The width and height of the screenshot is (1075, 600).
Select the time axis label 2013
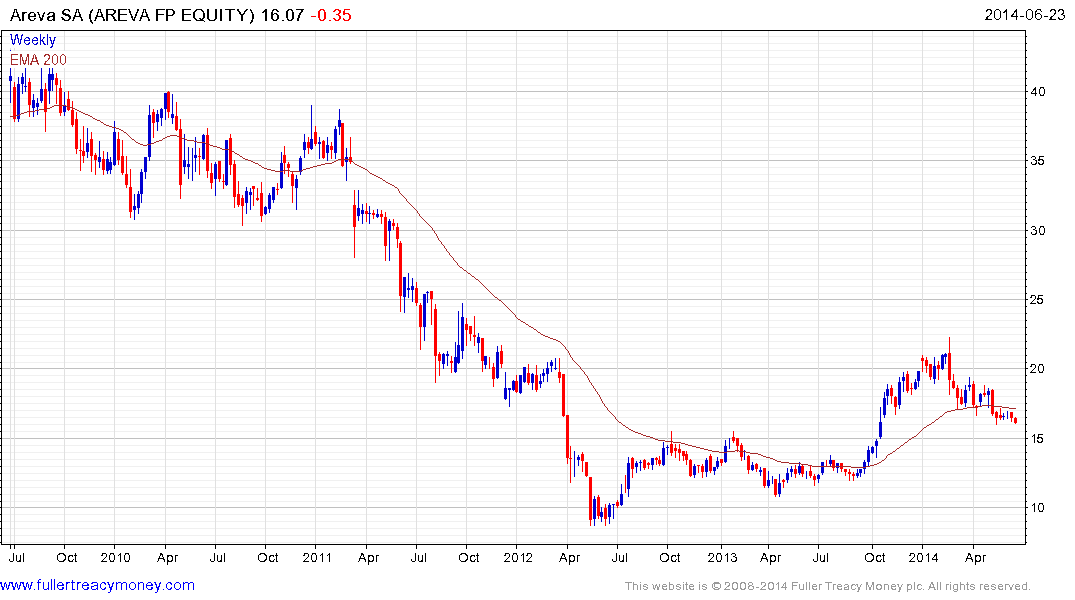tap(722, 557)
